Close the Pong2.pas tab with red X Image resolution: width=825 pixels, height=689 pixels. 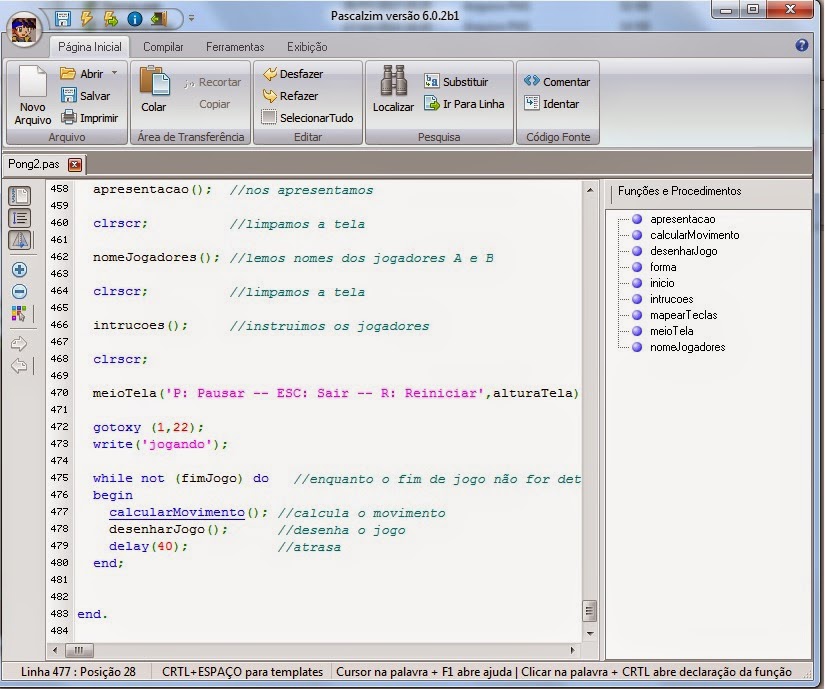point(75,165)
